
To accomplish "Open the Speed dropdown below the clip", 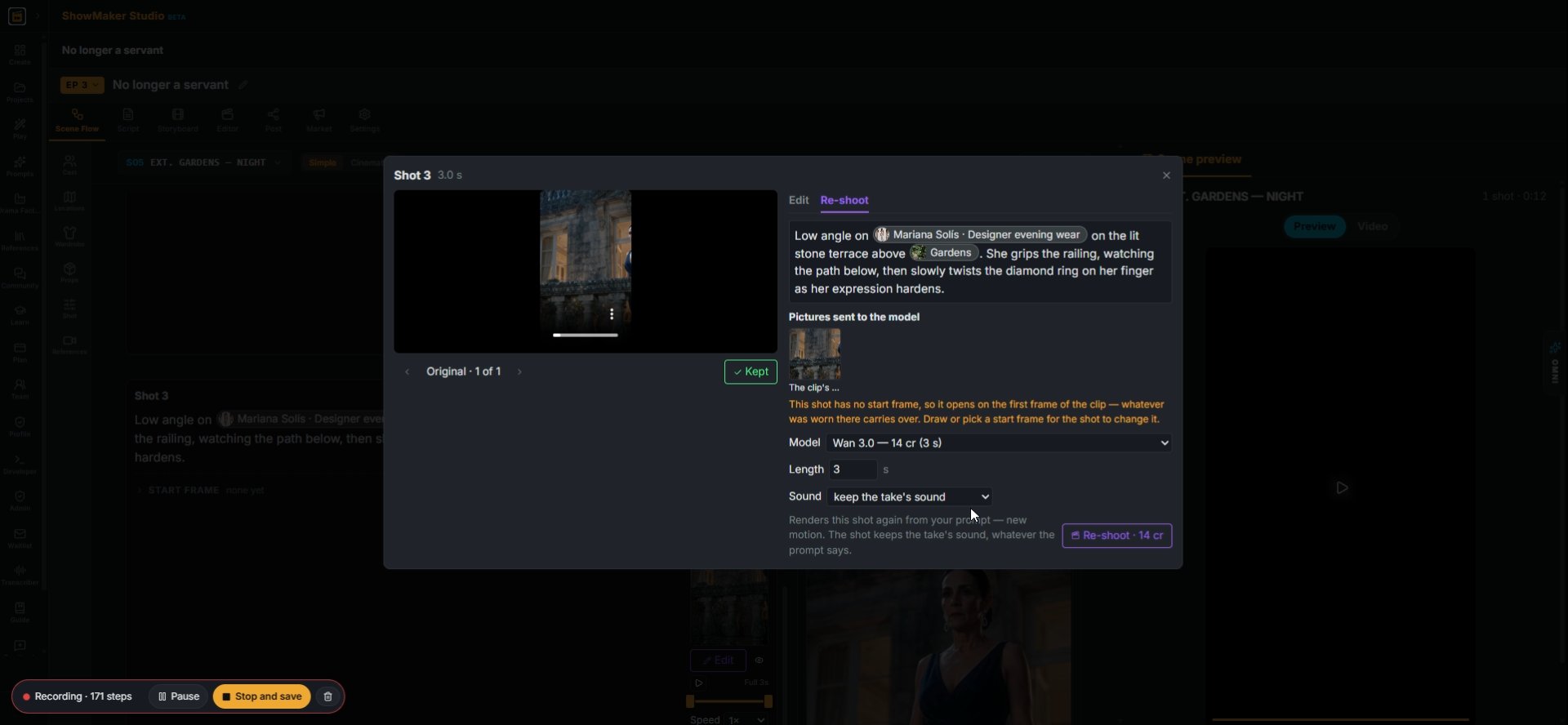I will pos(746,720).
